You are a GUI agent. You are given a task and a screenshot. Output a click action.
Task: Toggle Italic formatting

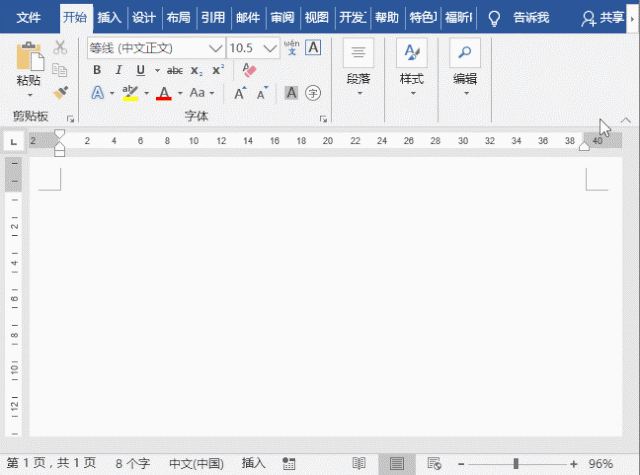118,70
